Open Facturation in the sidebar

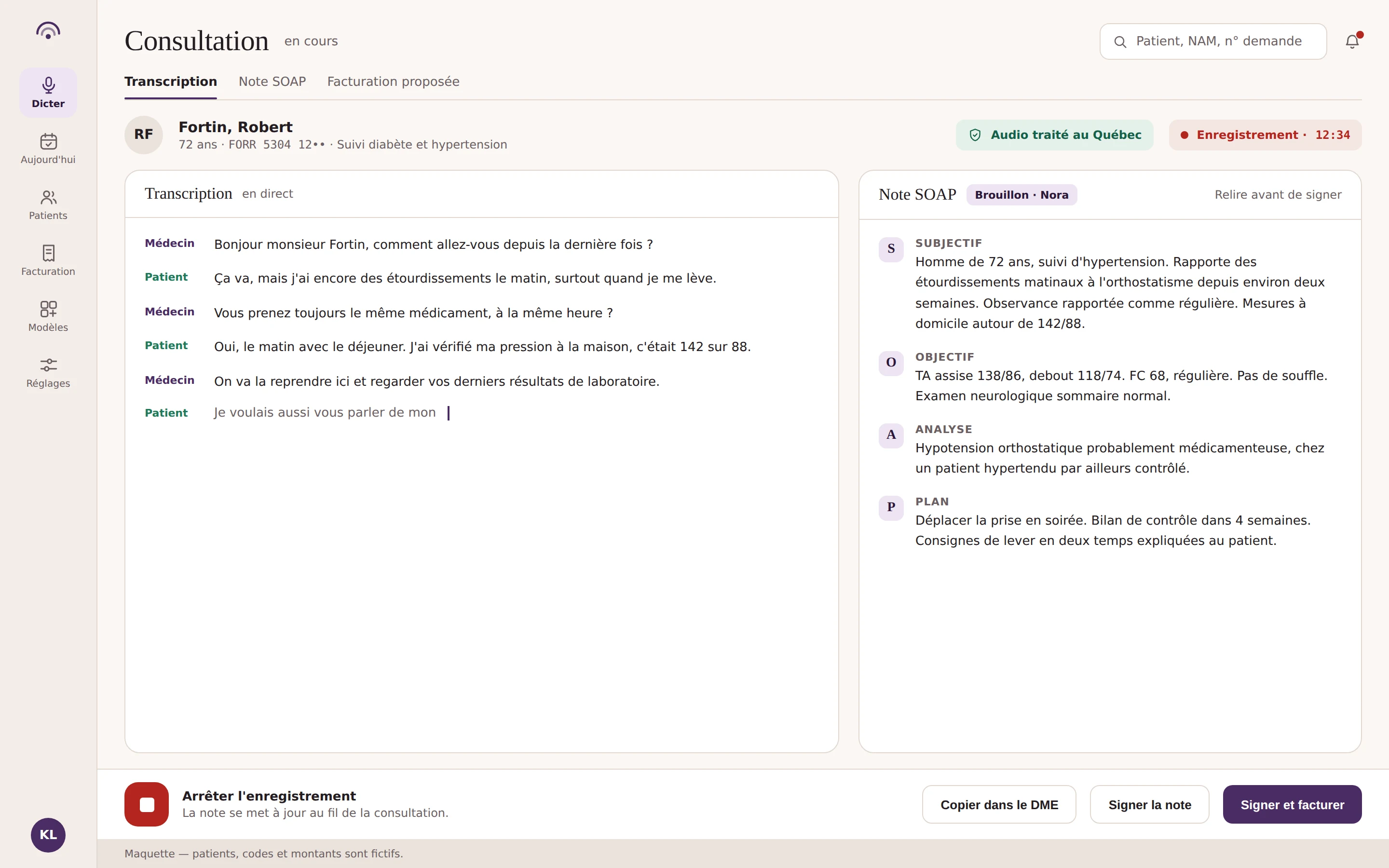pyautogui.click(x=48, y=260)
